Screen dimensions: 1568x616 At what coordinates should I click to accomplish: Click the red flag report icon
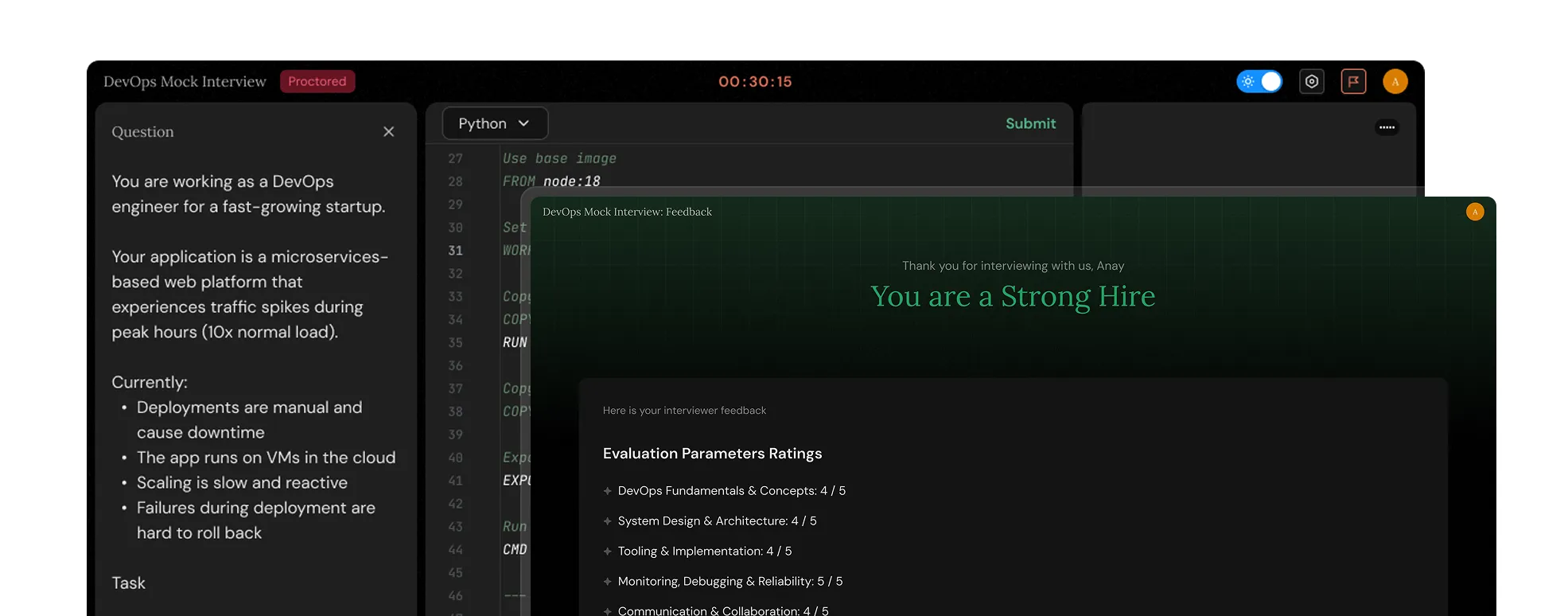click(1353, 81)
